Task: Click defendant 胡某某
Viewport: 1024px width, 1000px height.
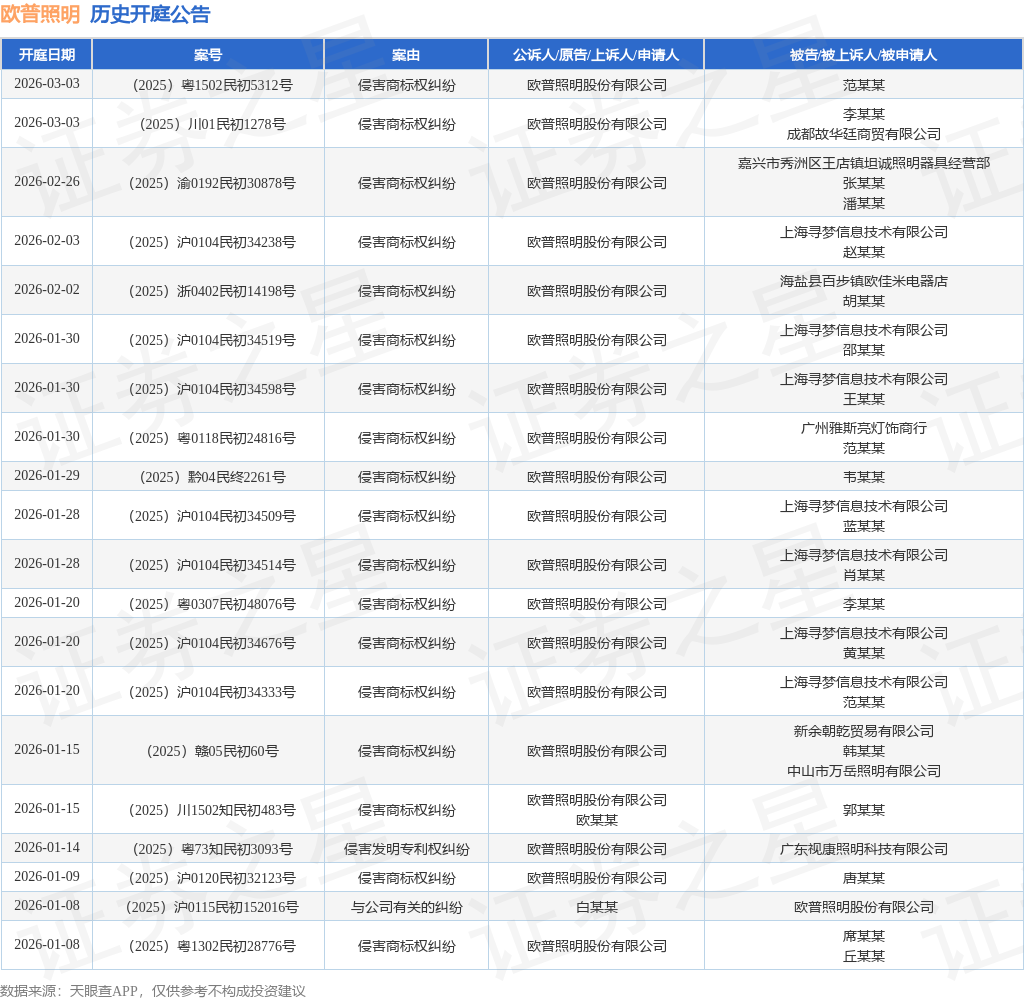Action: point(863,300)
